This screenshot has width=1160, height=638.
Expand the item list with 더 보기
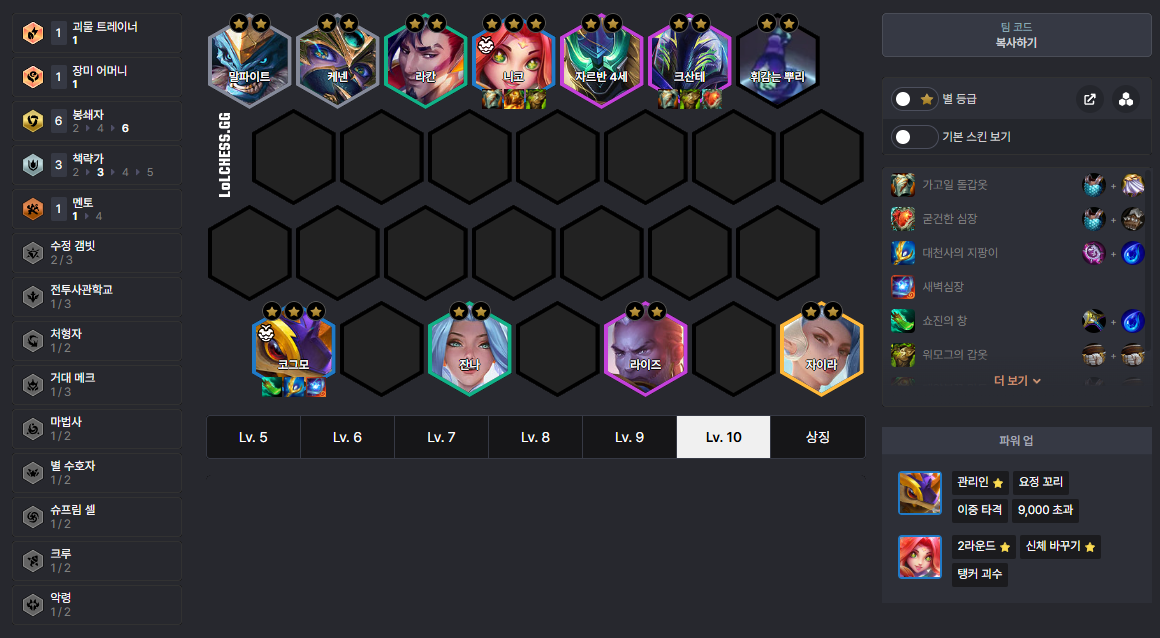(1017, 380)
